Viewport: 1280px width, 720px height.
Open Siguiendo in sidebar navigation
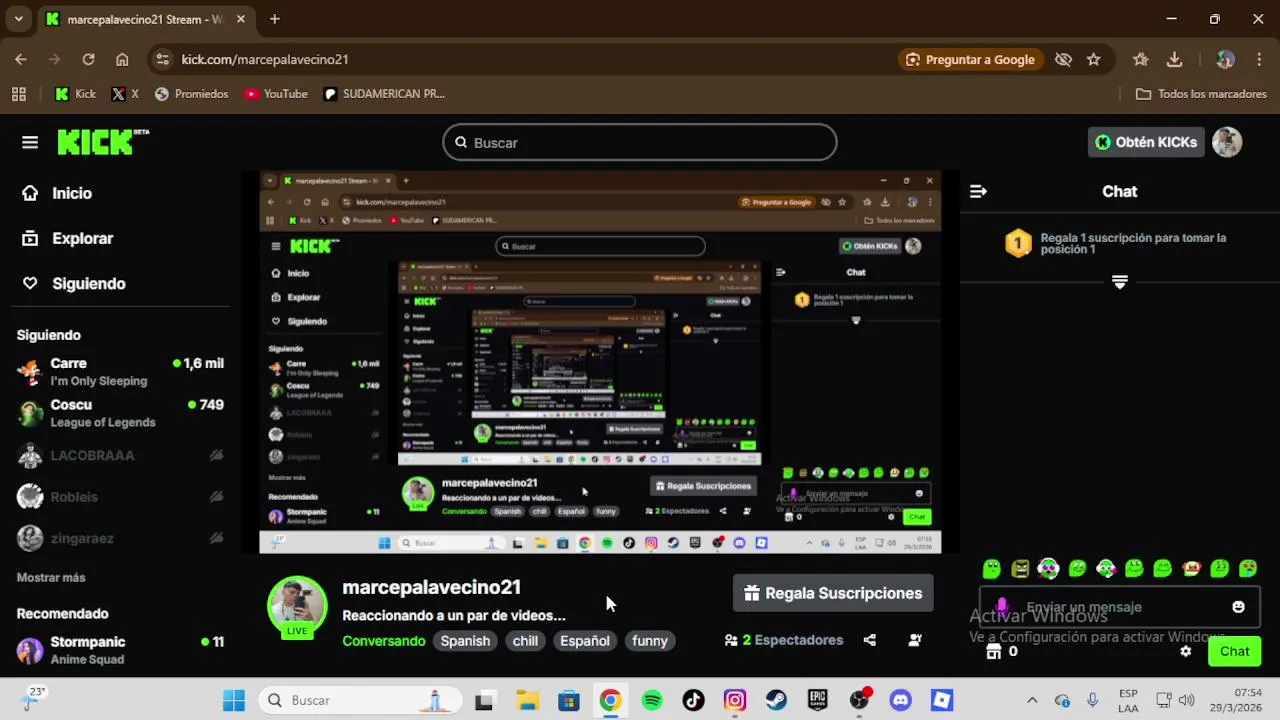[x=74, y=283]
